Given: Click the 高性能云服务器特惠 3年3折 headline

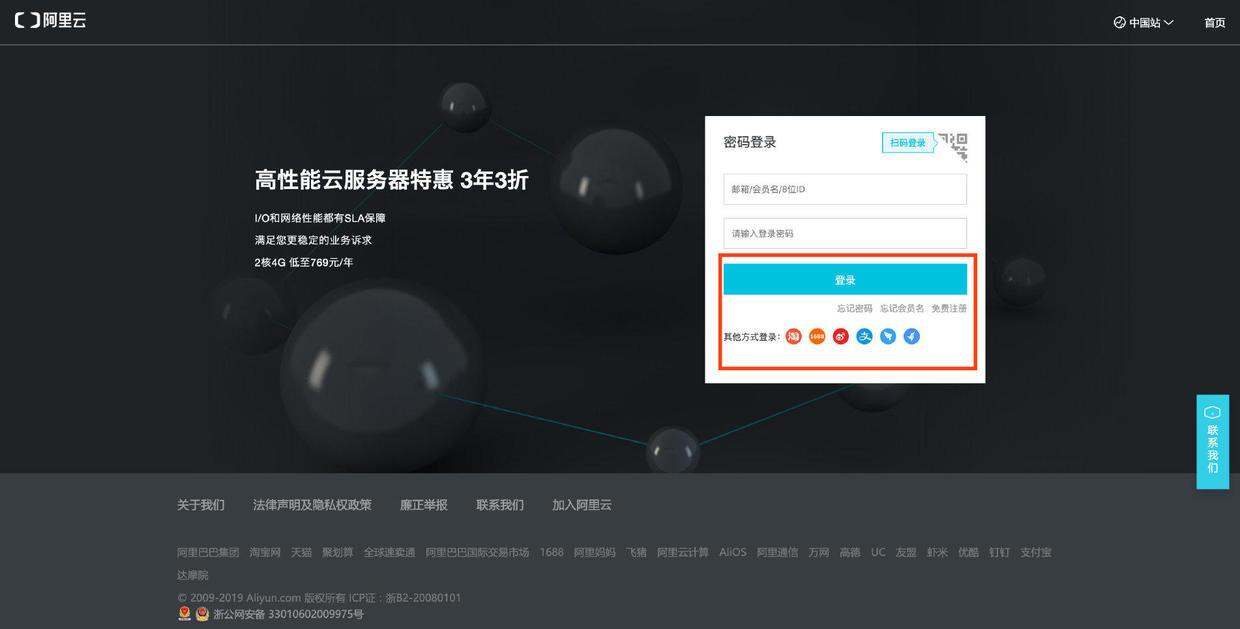Looking at the screenshot, I should pos(392,180).
